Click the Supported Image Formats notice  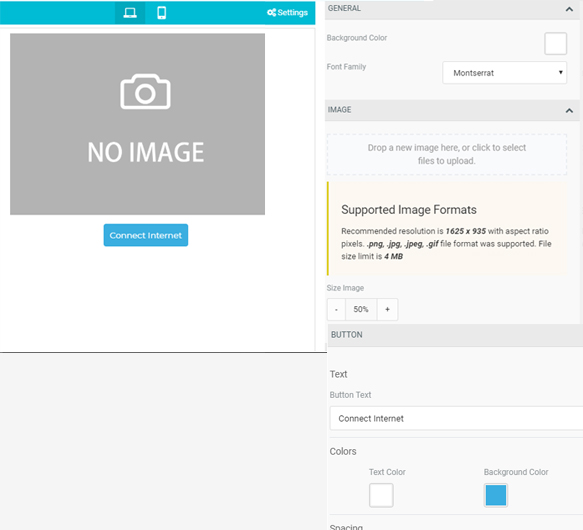(x=447, y=229)
